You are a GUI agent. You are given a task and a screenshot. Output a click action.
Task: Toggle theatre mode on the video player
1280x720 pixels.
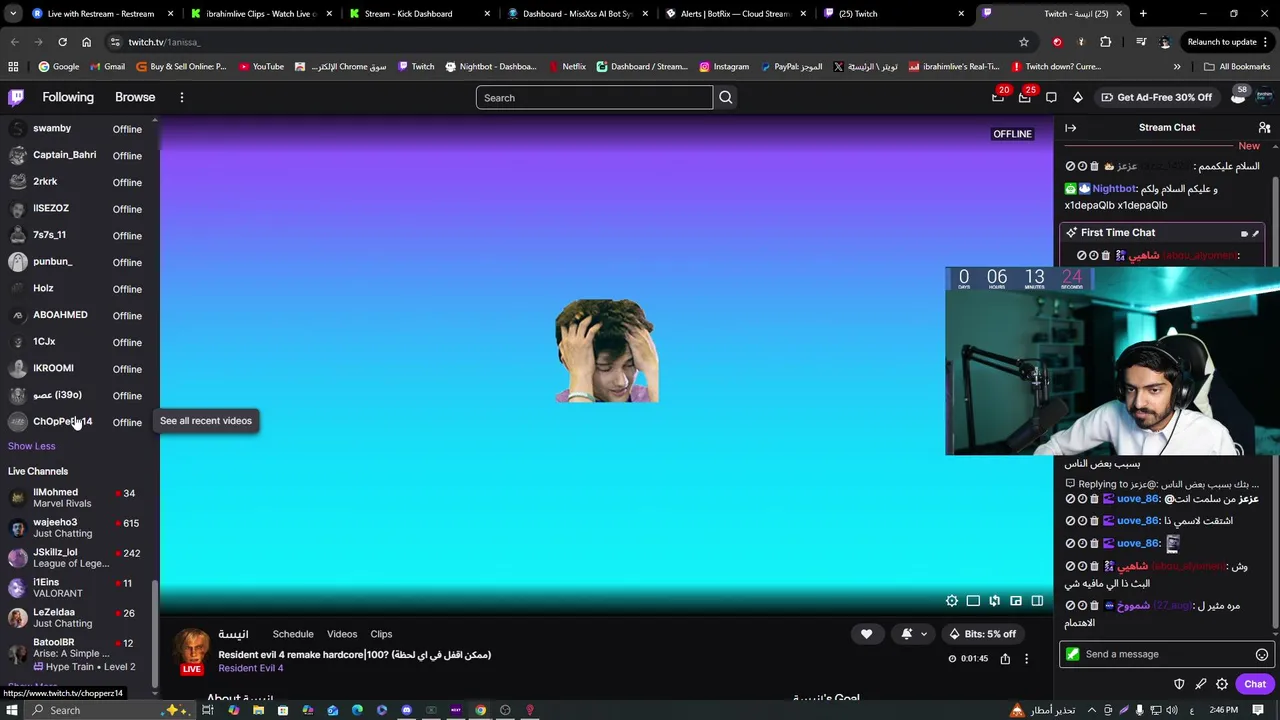tap(973, 601)
